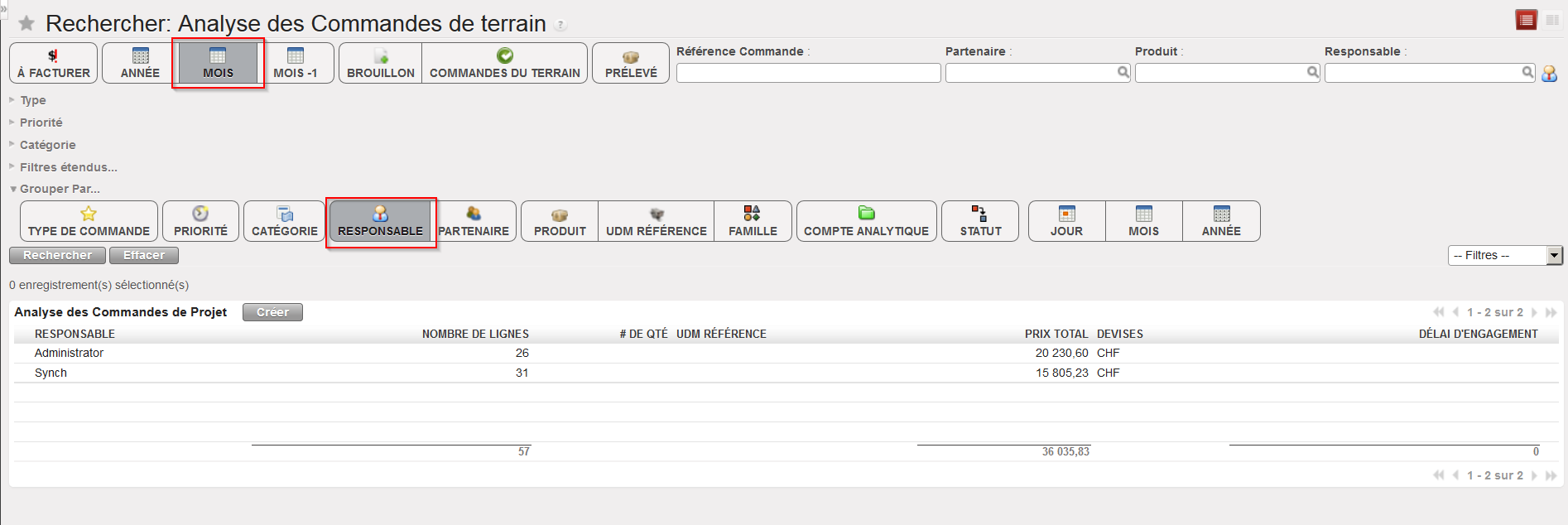Click the user icon beside Responsable field
Screen dimensions: 1568x525
1549,74
